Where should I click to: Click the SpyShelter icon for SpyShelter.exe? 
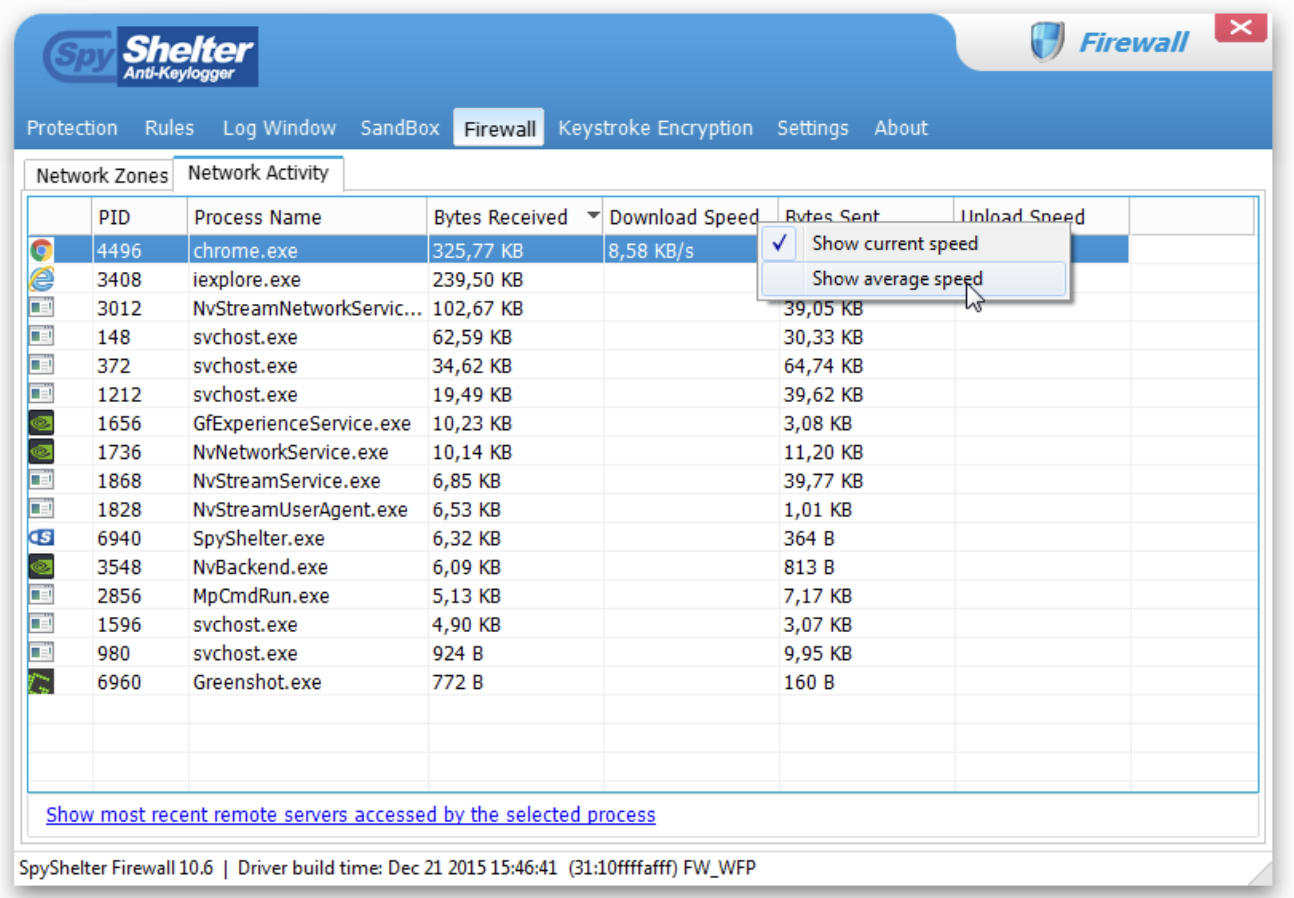[x=41, y=538]
